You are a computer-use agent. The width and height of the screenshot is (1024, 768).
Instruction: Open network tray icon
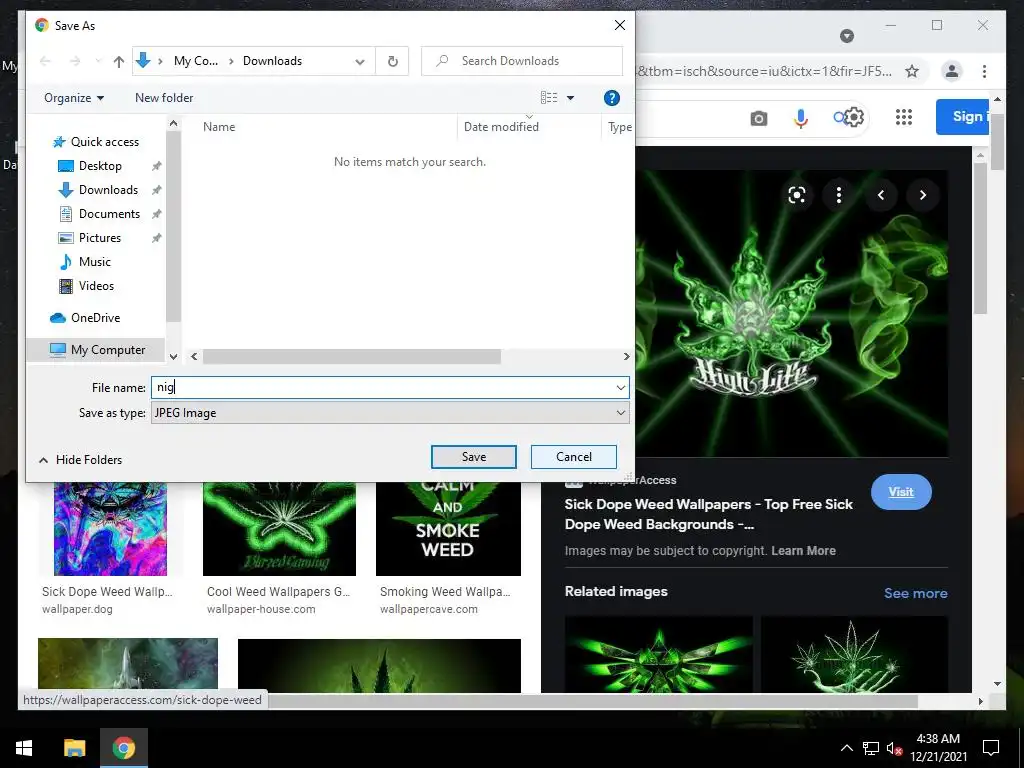(x=870, y=748)
